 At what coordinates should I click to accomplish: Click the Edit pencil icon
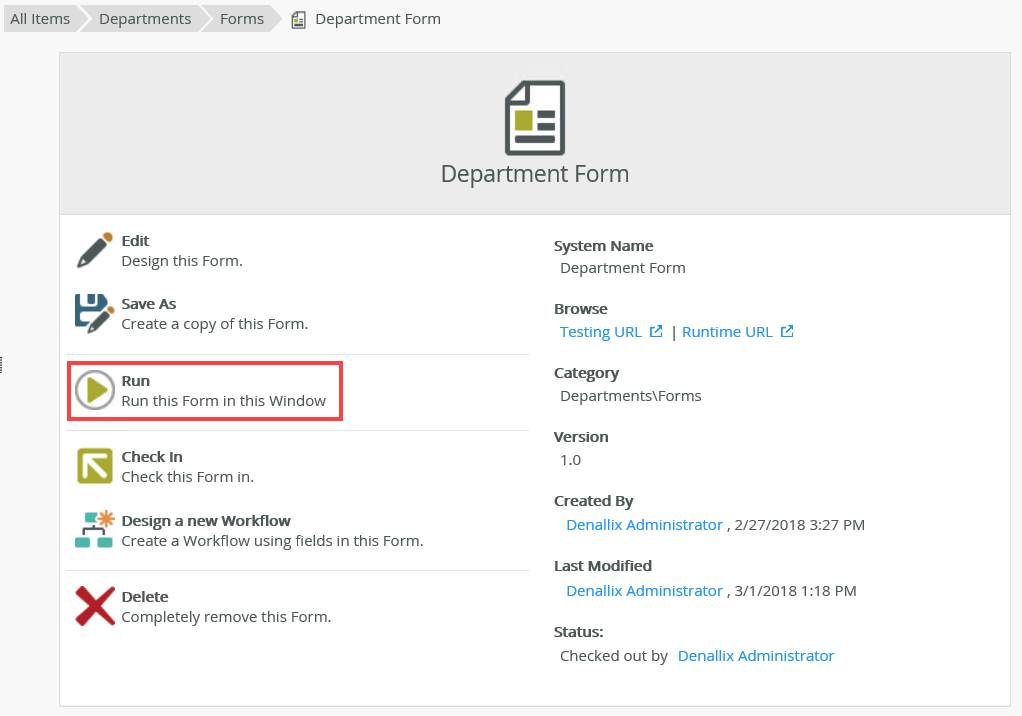point(95,250)
